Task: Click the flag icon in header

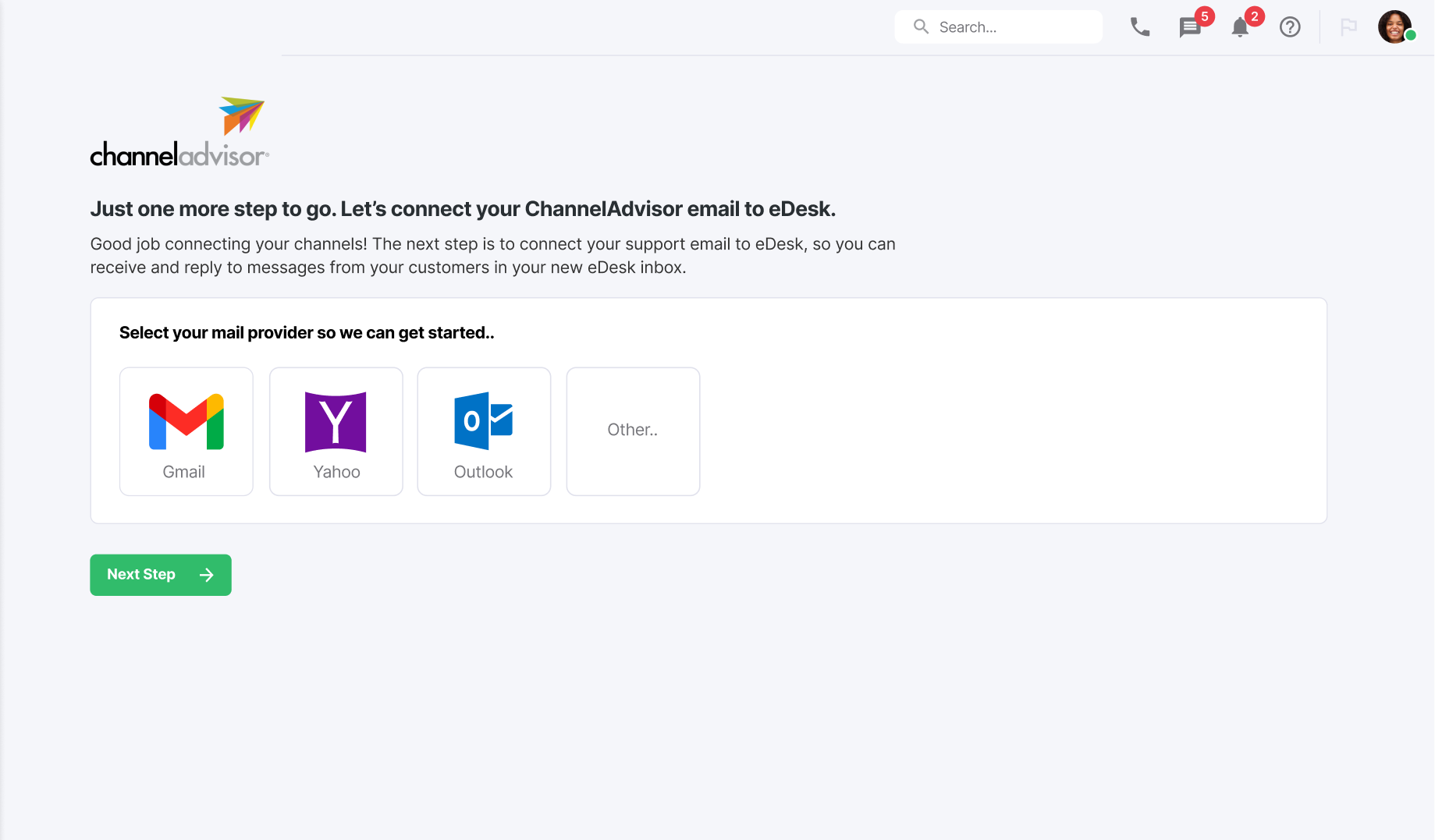Action: click(1348, 27)
